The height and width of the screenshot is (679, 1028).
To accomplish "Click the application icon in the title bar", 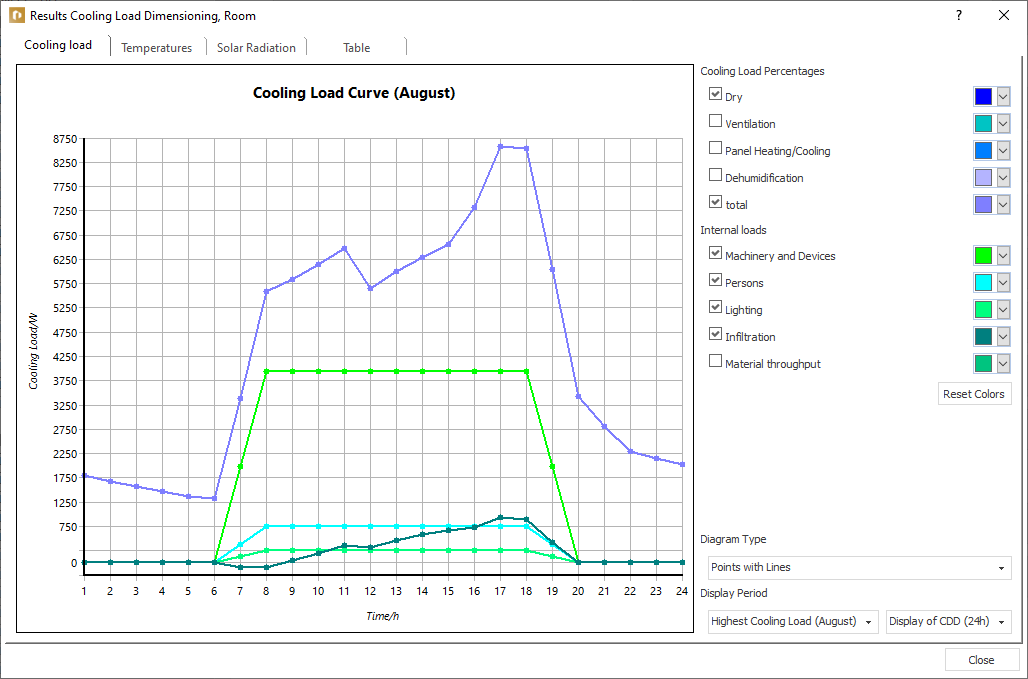I will pyautogui.click(x=15, y=15).
